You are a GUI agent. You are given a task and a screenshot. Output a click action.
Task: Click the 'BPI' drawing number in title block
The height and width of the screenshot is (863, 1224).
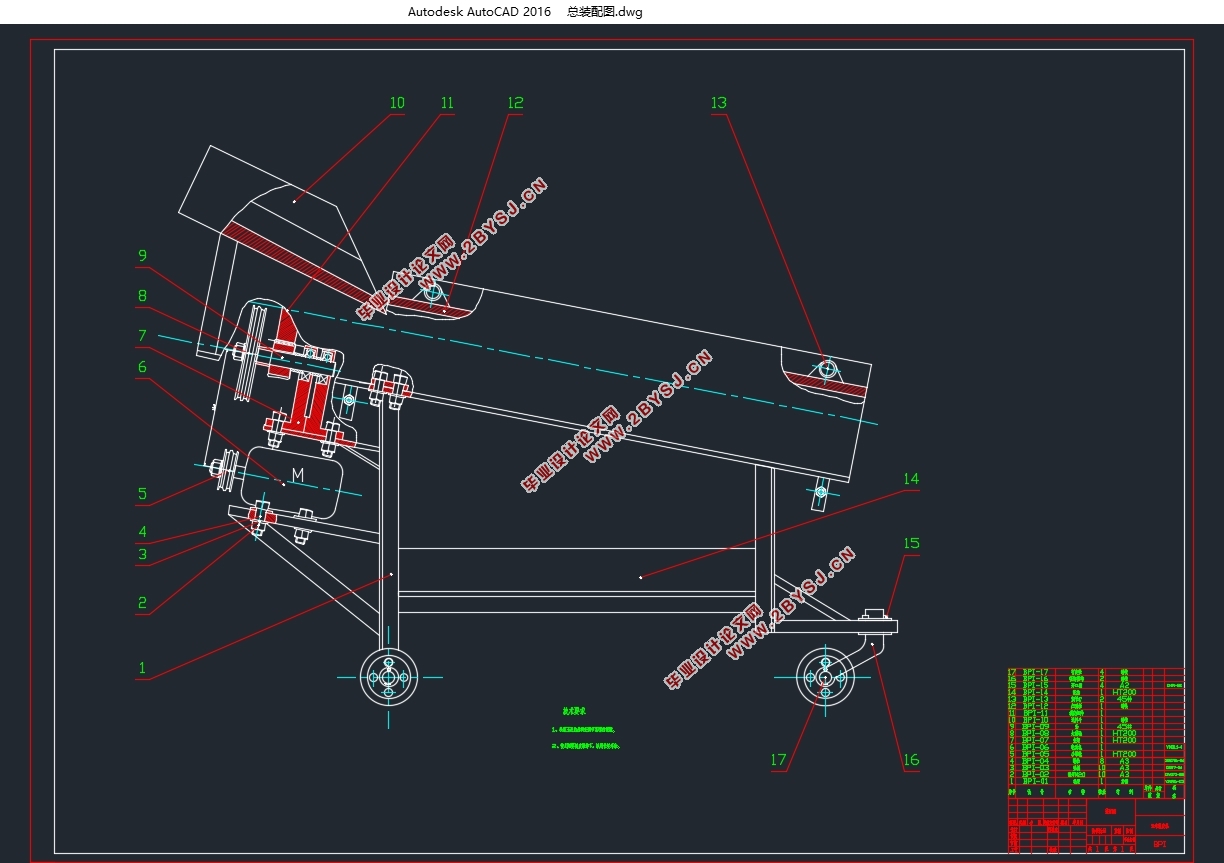1160,844
